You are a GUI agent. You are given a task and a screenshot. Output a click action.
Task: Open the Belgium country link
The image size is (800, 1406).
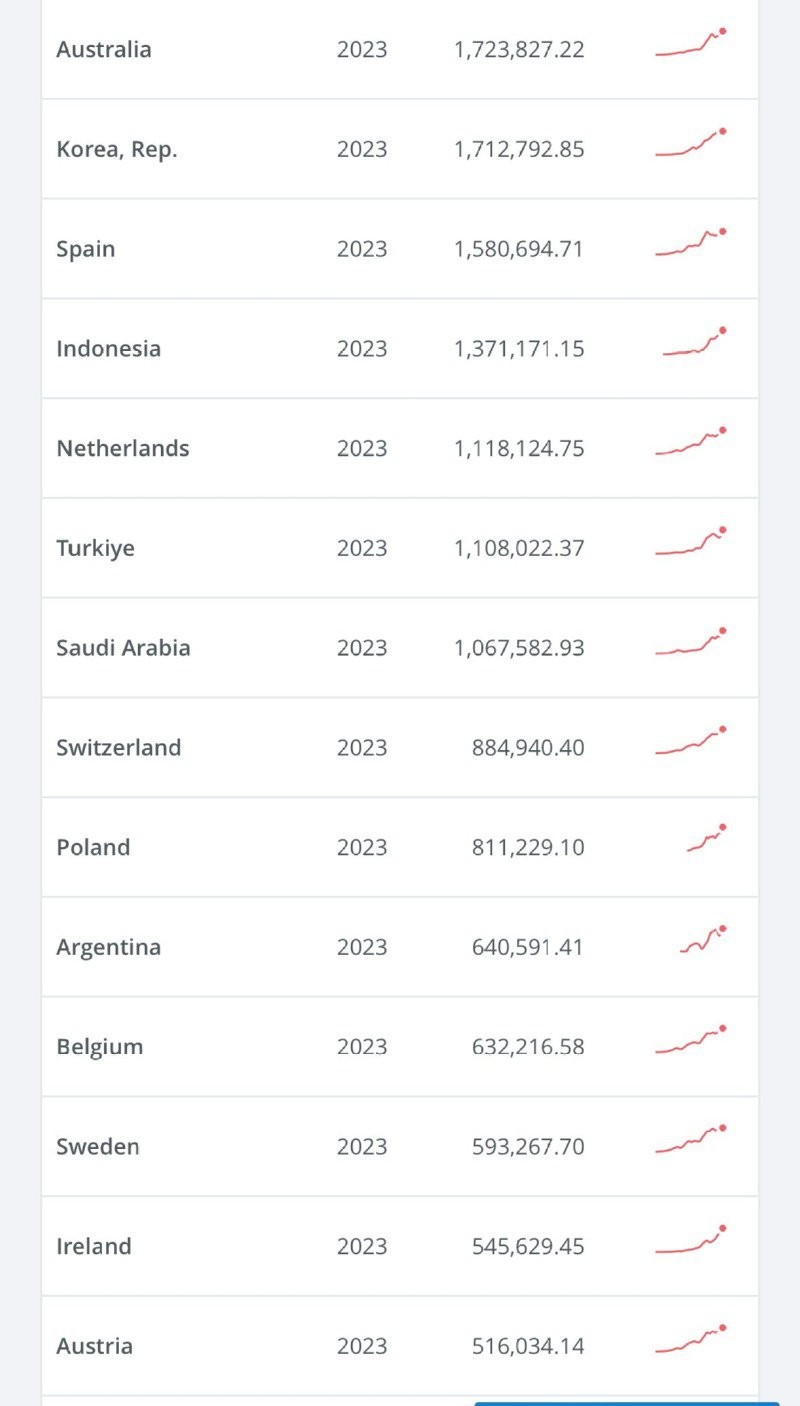100,1046
